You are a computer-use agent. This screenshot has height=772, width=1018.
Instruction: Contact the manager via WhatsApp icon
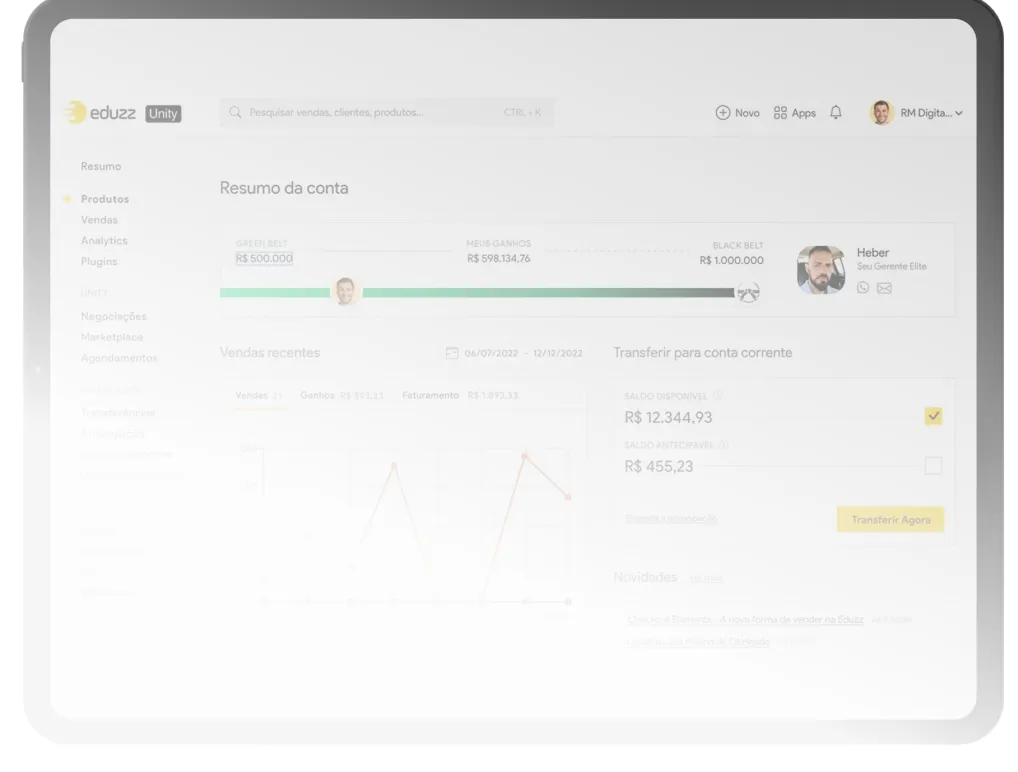(x=863, y=288)
